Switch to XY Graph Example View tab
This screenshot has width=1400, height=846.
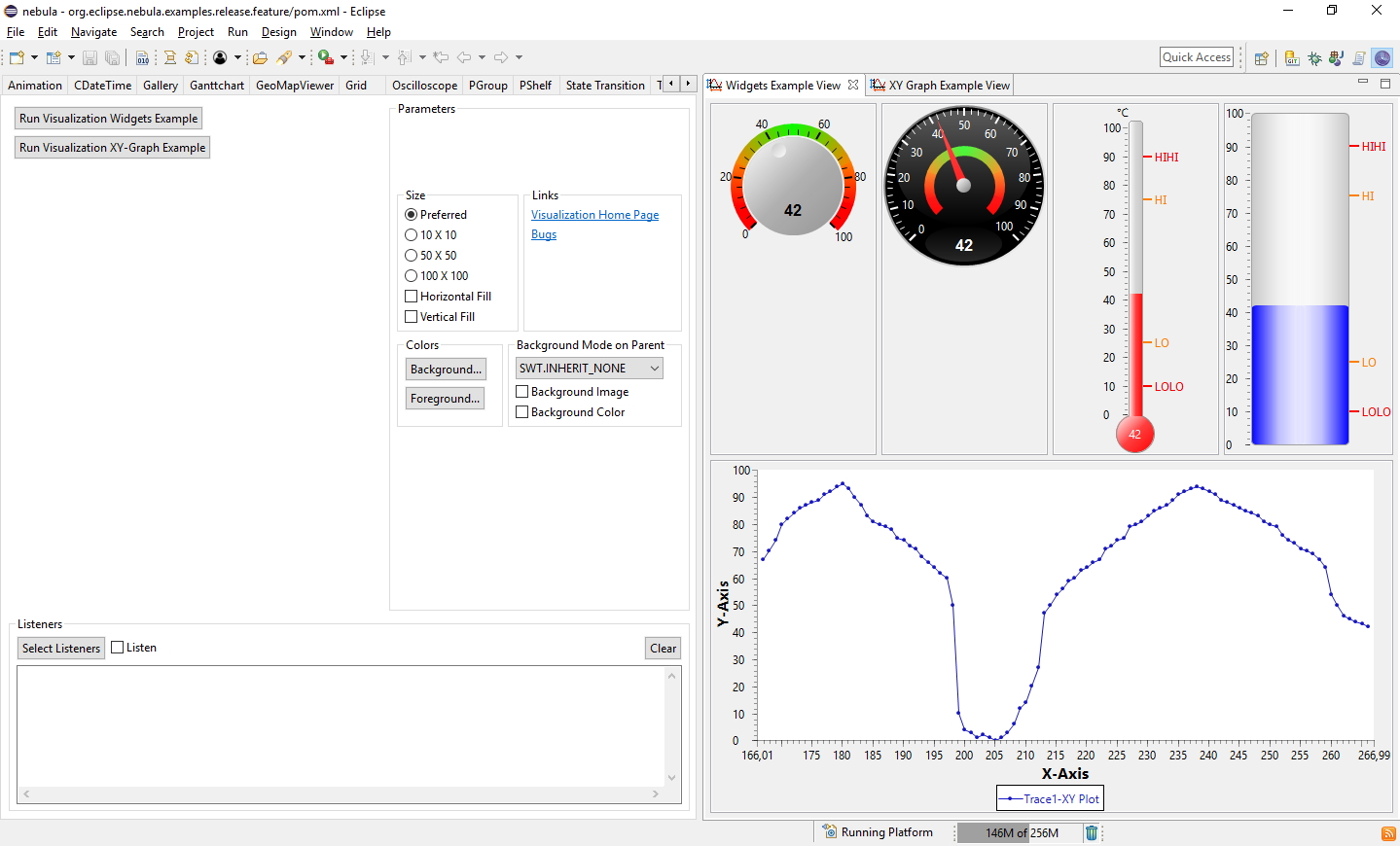pyautogui.click(x=948, y=86)
